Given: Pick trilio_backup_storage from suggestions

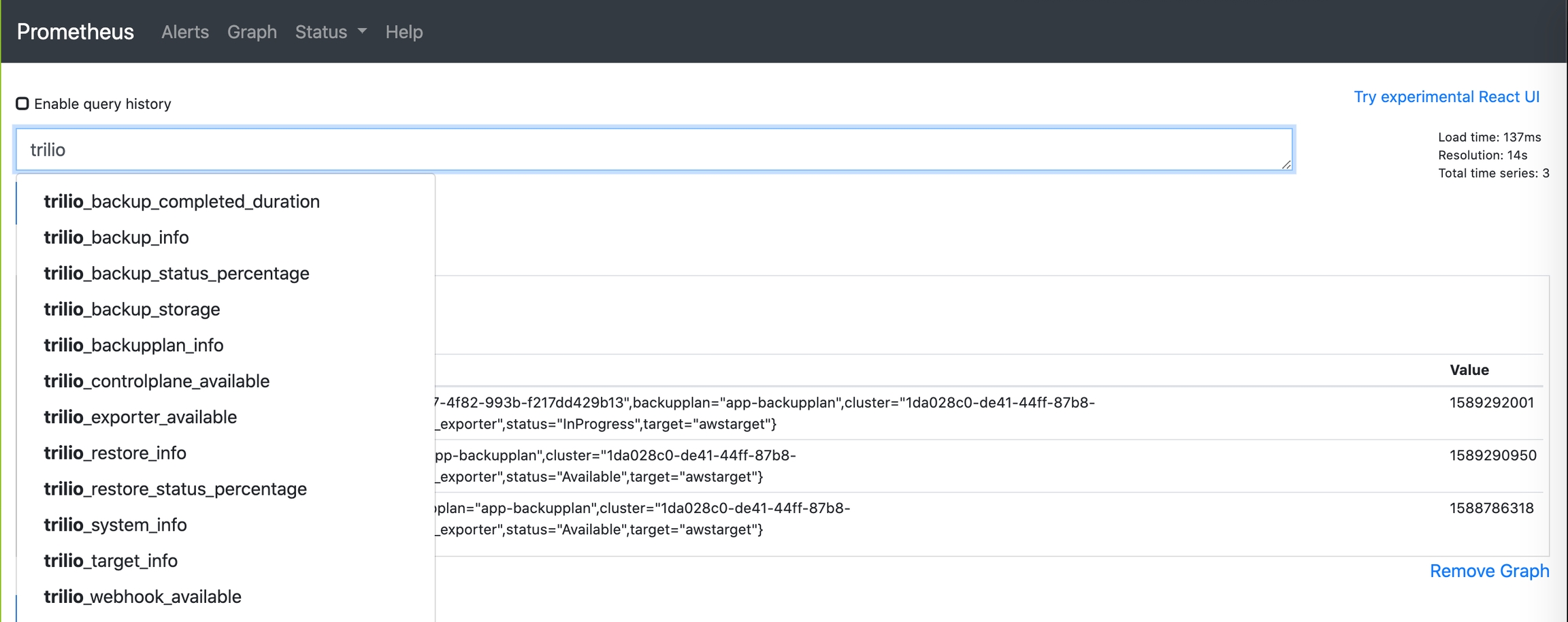Looking at the screenshot, I should (132, 310).
